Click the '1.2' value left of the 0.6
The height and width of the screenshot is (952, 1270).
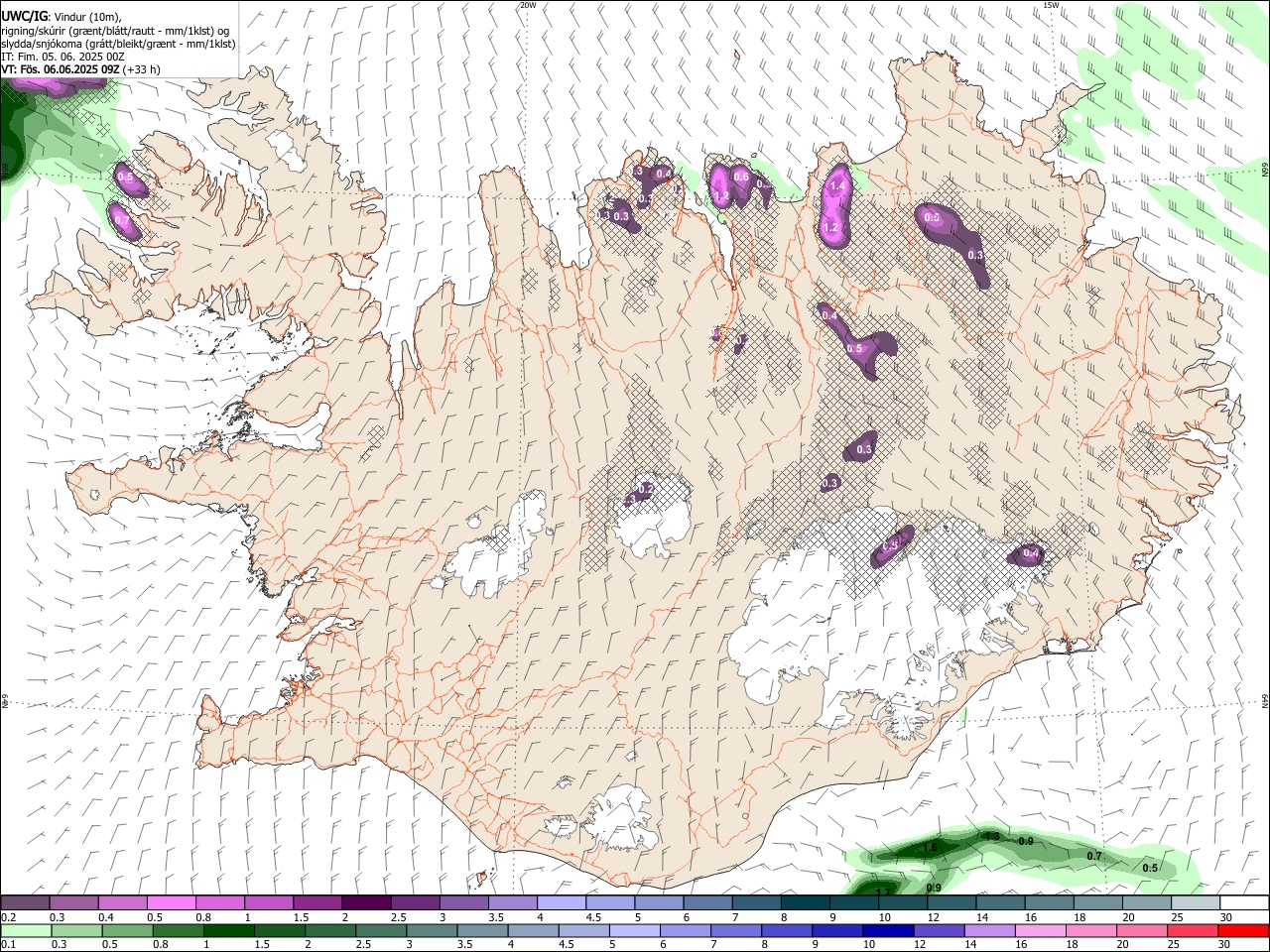721,196
